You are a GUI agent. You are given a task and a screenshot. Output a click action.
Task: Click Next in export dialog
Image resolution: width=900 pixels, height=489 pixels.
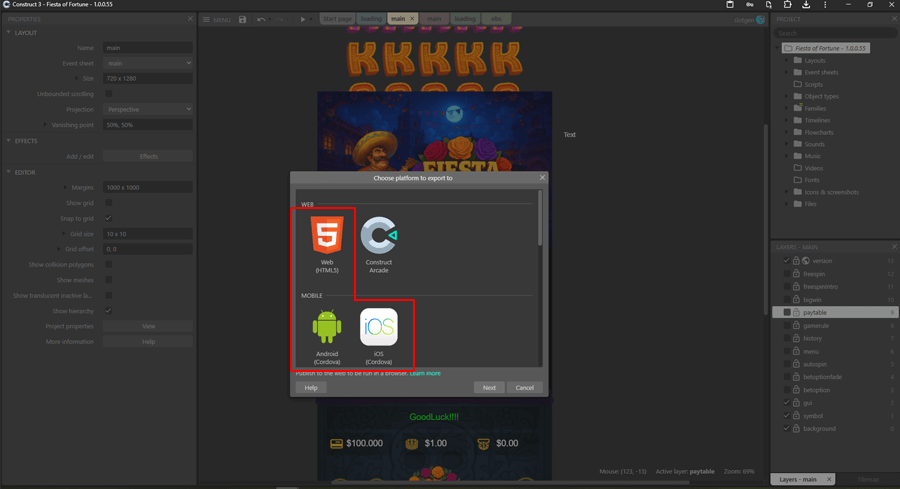coord(489,388)
